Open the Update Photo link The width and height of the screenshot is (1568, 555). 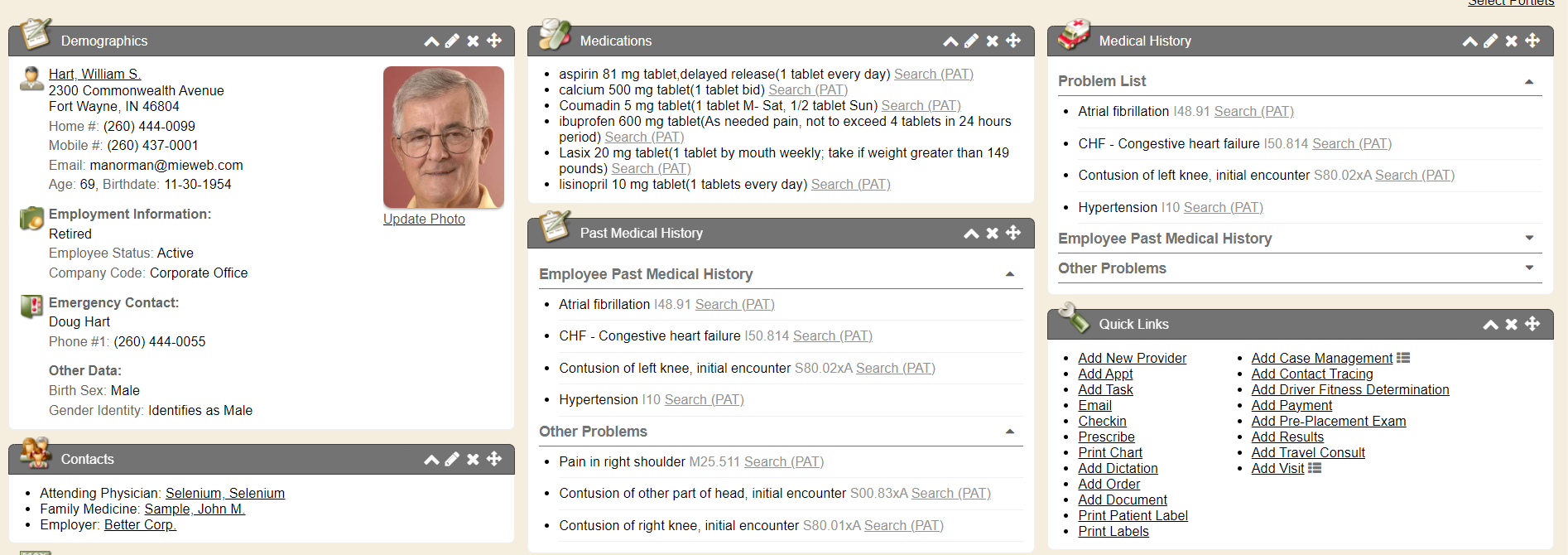click(x=424, y=219)
